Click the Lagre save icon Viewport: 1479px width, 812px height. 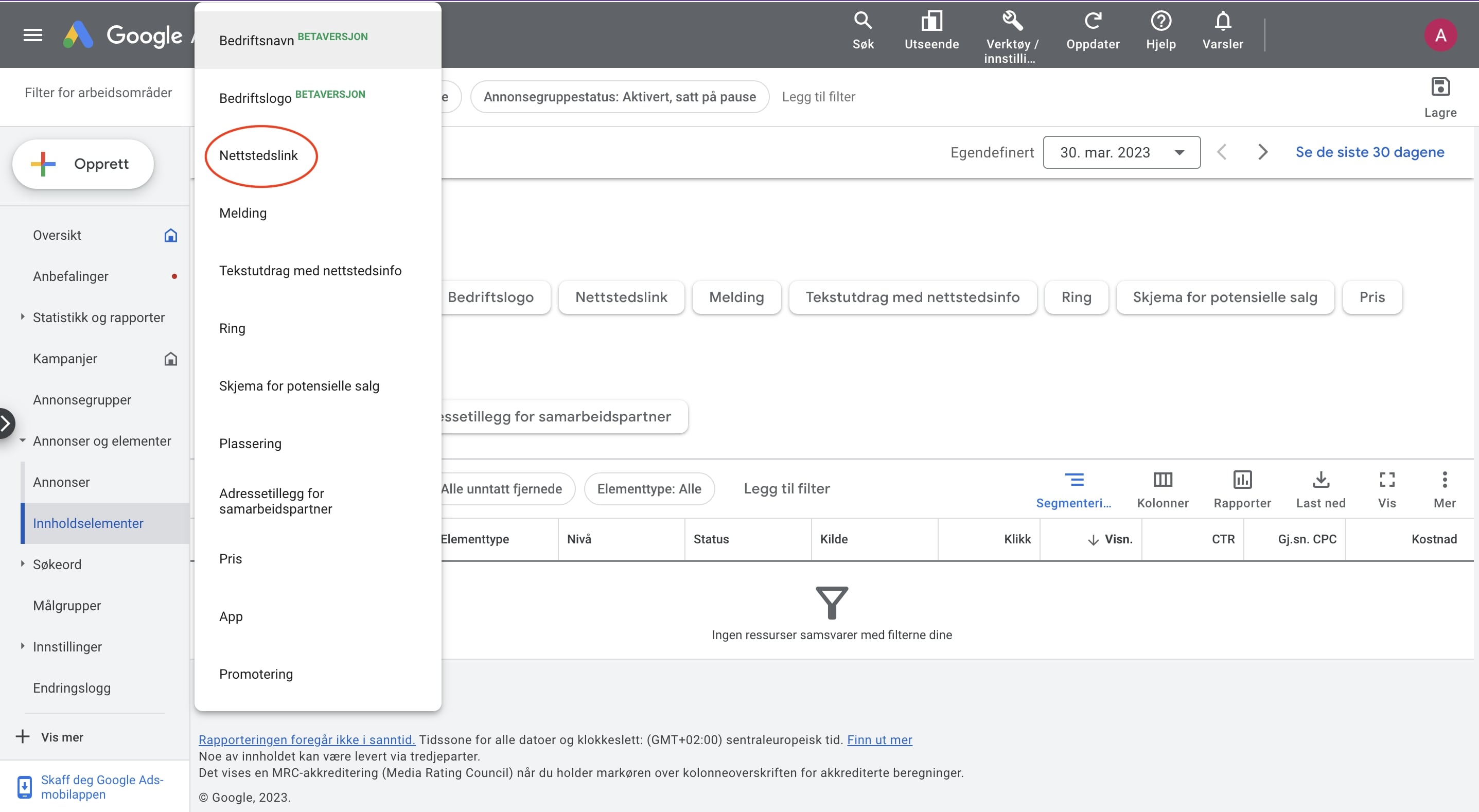[x=1440, y=87]
